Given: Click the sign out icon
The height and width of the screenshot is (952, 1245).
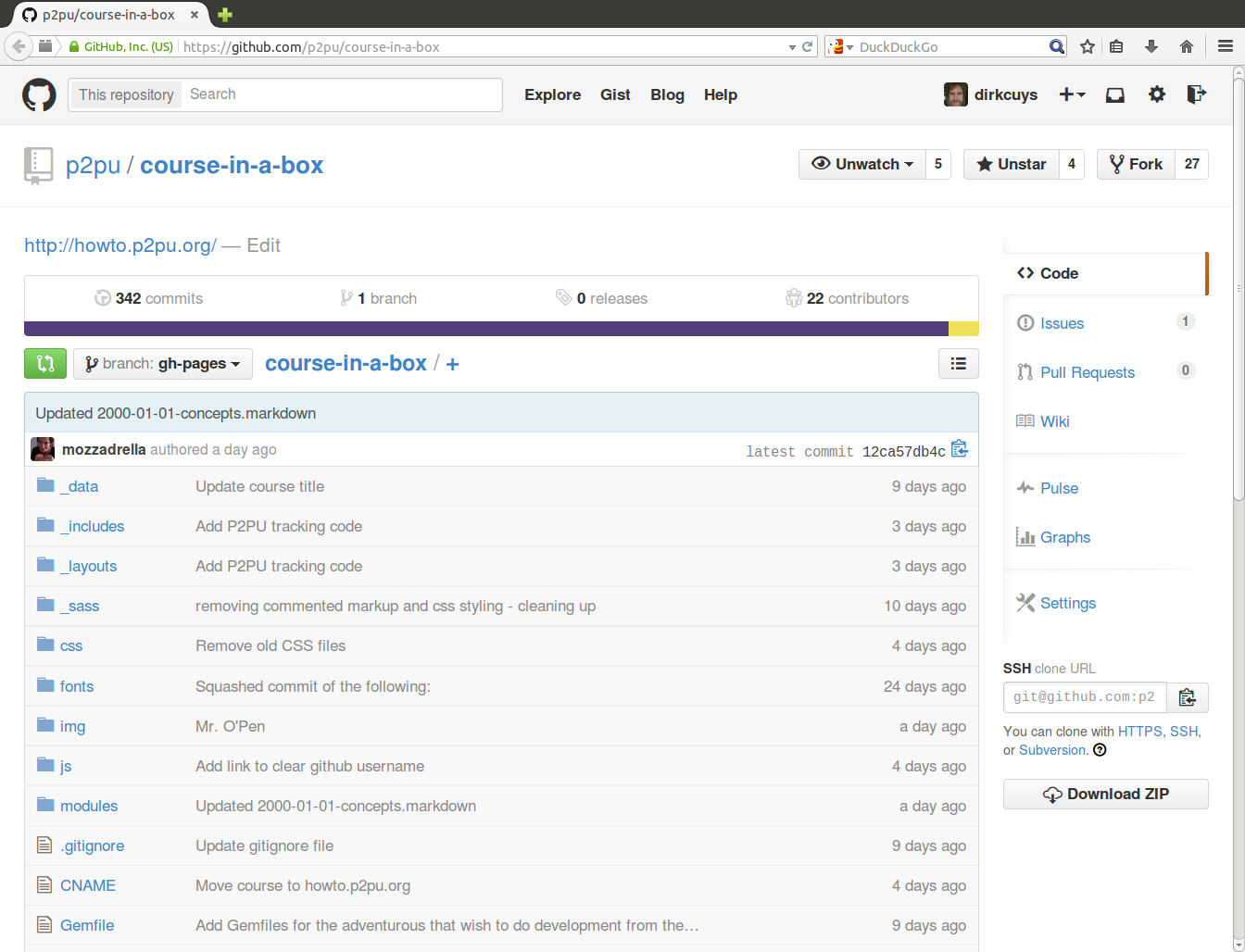Looking at the screenshot, I should pyautogui.click(x=1197, y=94).
